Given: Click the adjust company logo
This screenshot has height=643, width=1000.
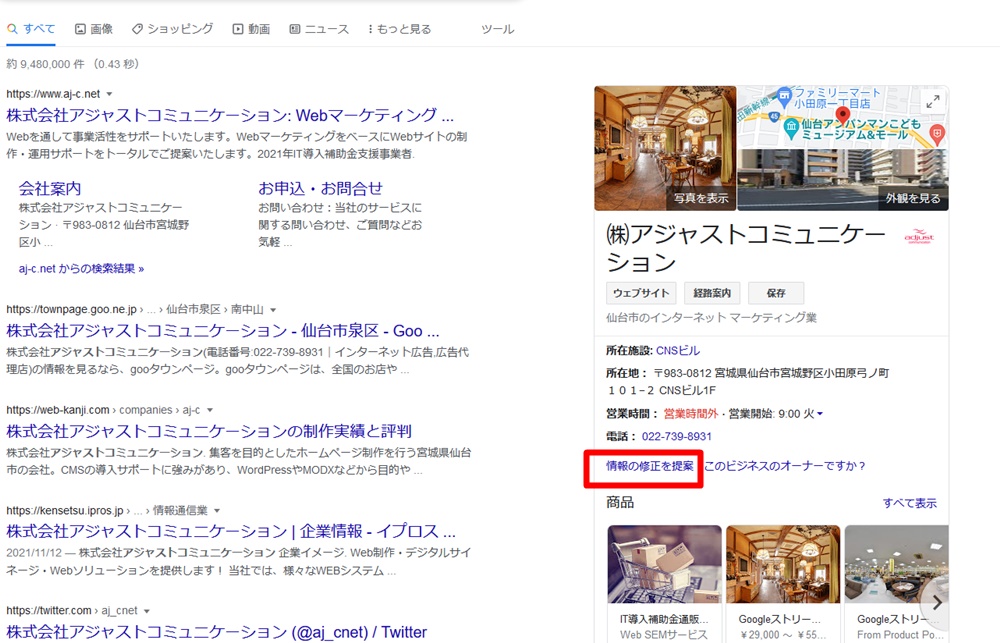Looking at the screenshot, I should point(919,237).
